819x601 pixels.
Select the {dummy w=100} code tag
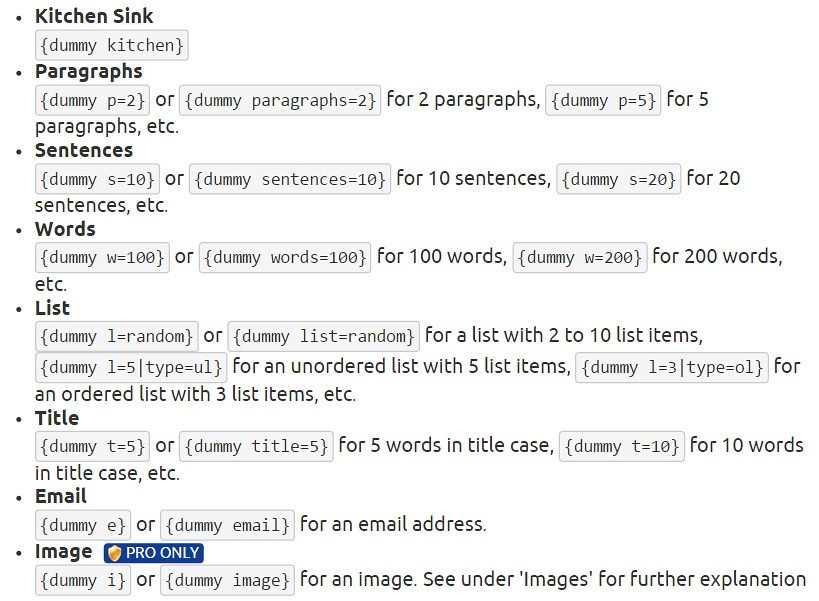102,257
